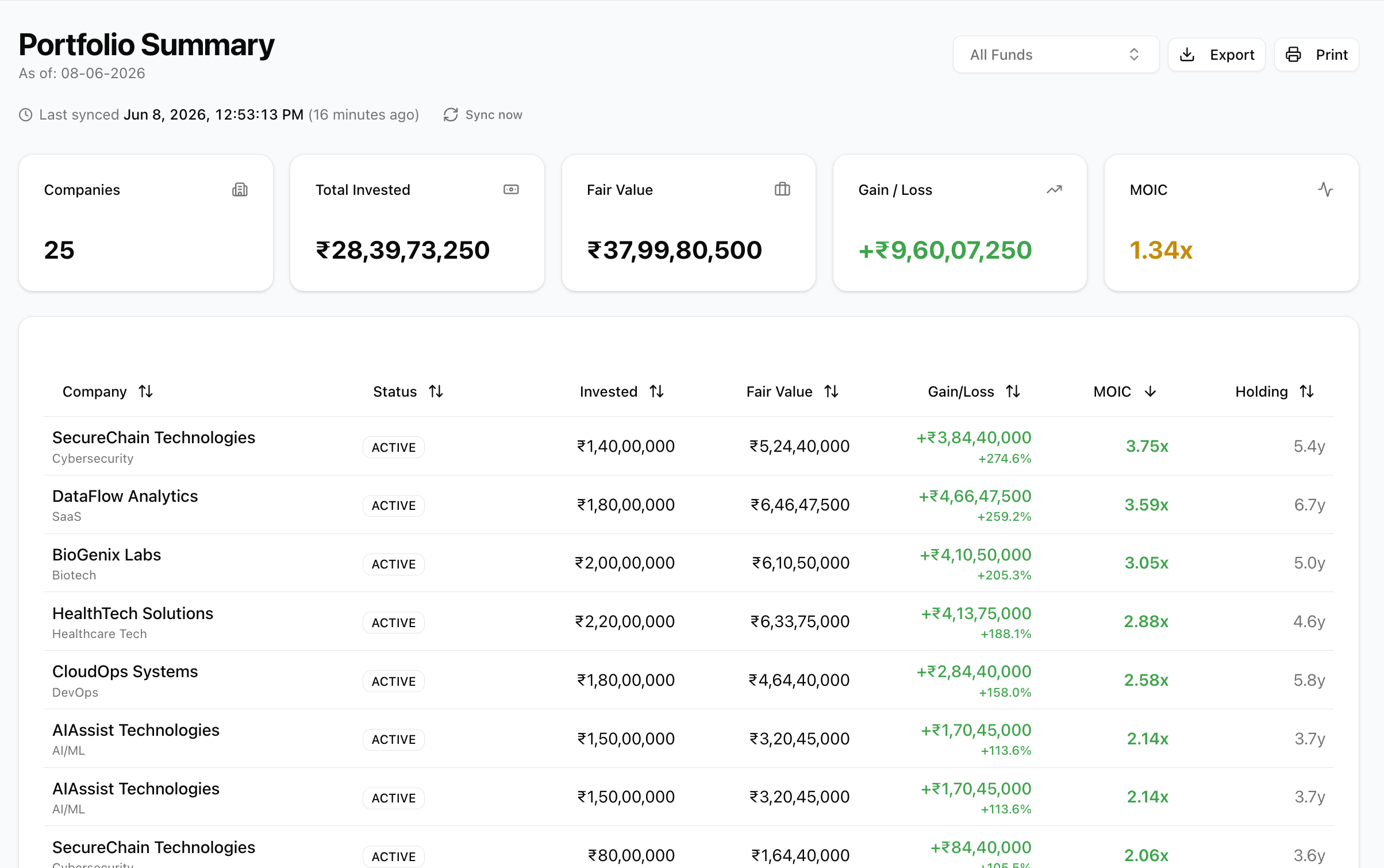Viewport: 1384px width, 868px height.
Task: Sort table by Gain/Loss column header
Action: (x=974, y=391)
